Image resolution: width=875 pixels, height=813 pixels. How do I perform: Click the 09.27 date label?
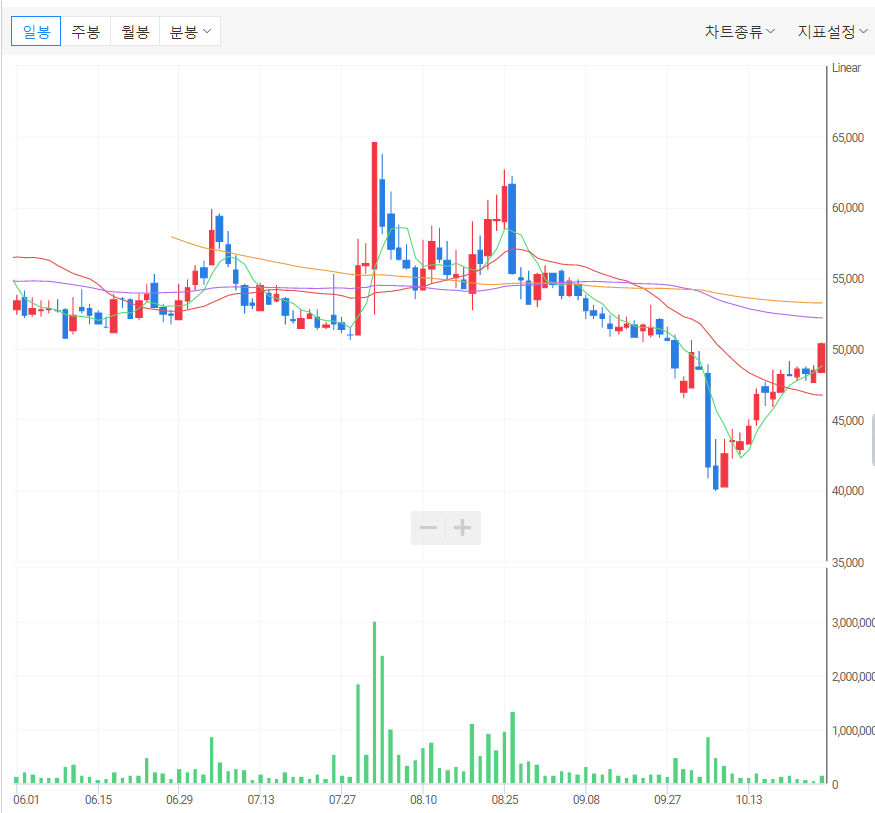[667, 800]
